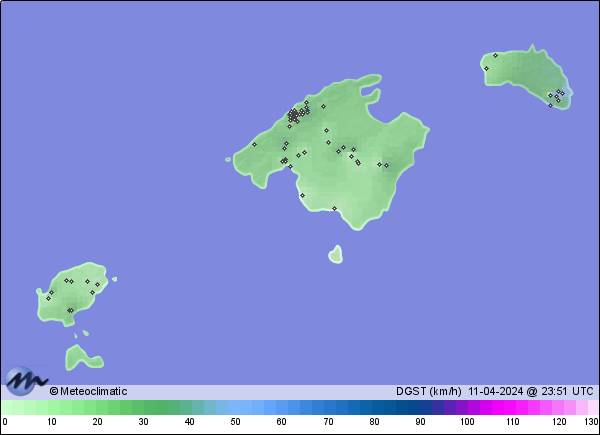Click the 23:51 UTC time text
This screenshot has width=600, height=435.
point(567,391)
